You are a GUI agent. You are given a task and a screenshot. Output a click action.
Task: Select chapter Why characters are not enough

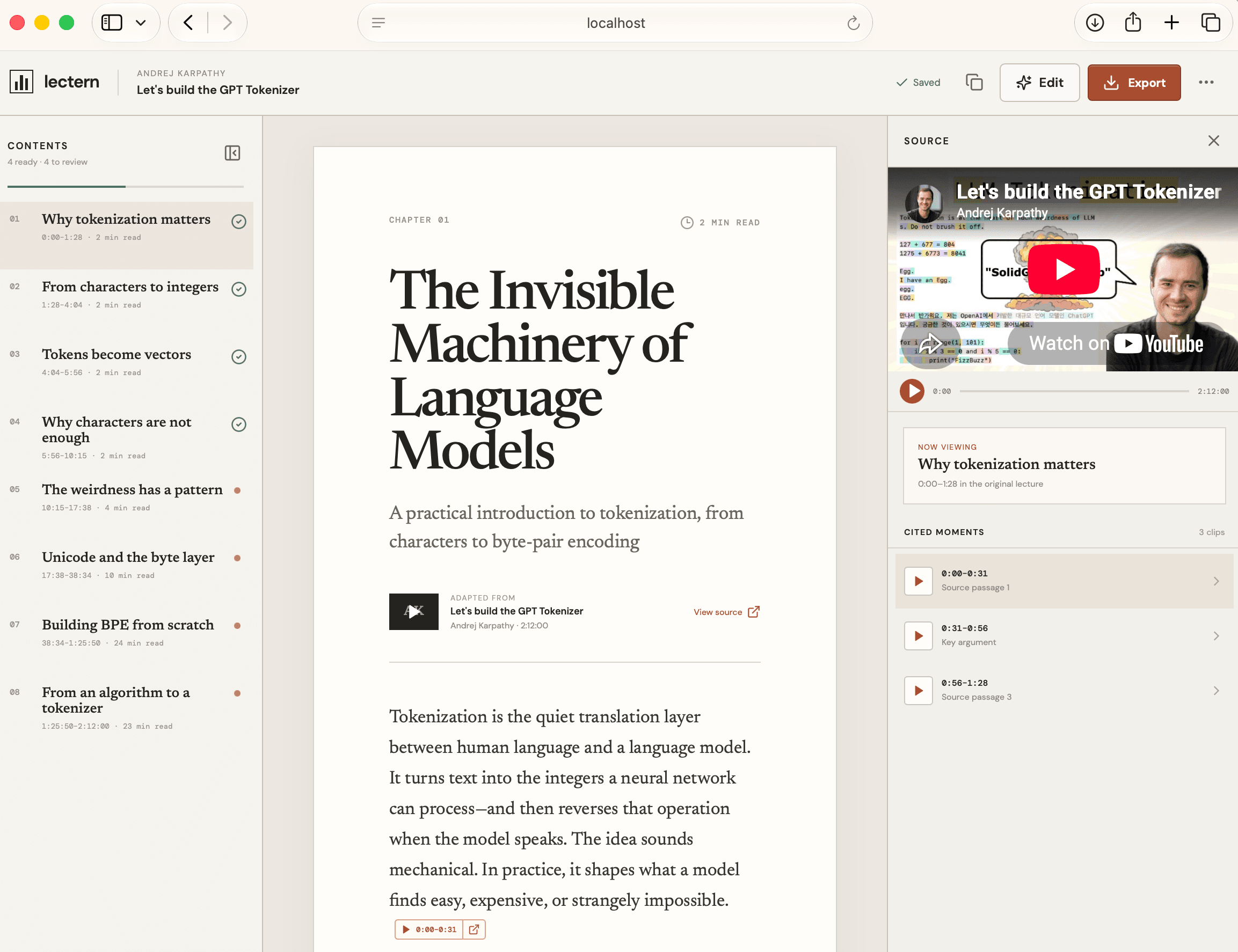pos(126,438)
